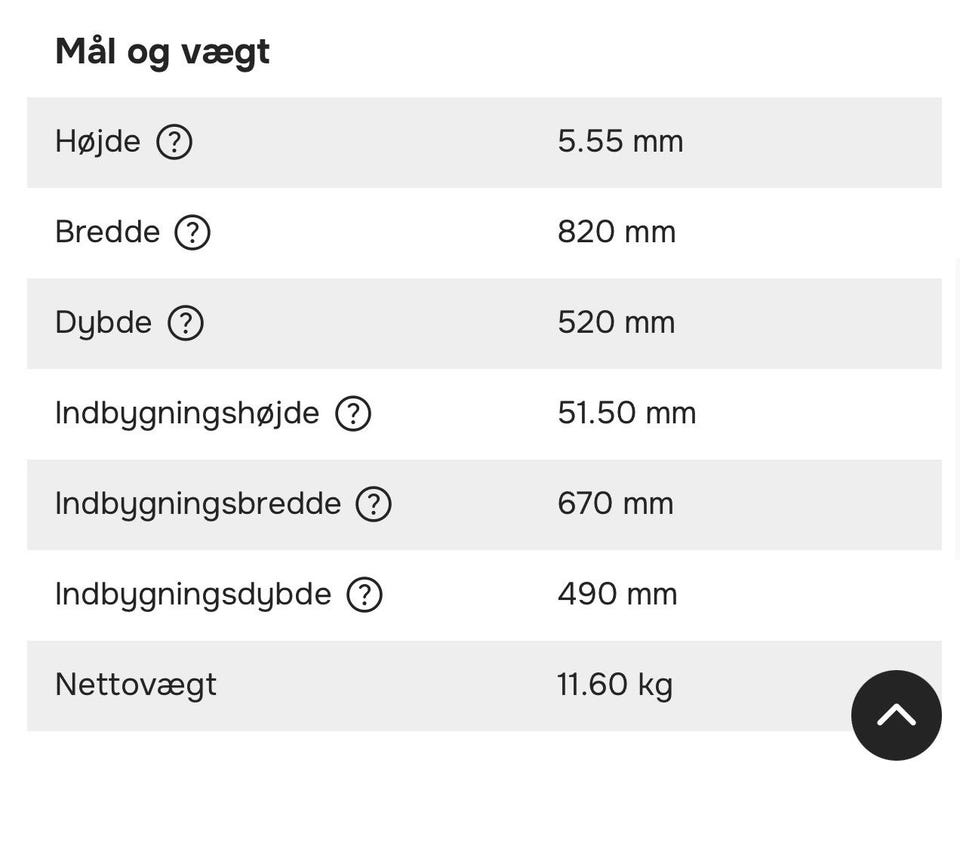Click the question mark beside Dybde
960x852 pixels.
click(185, 323)
